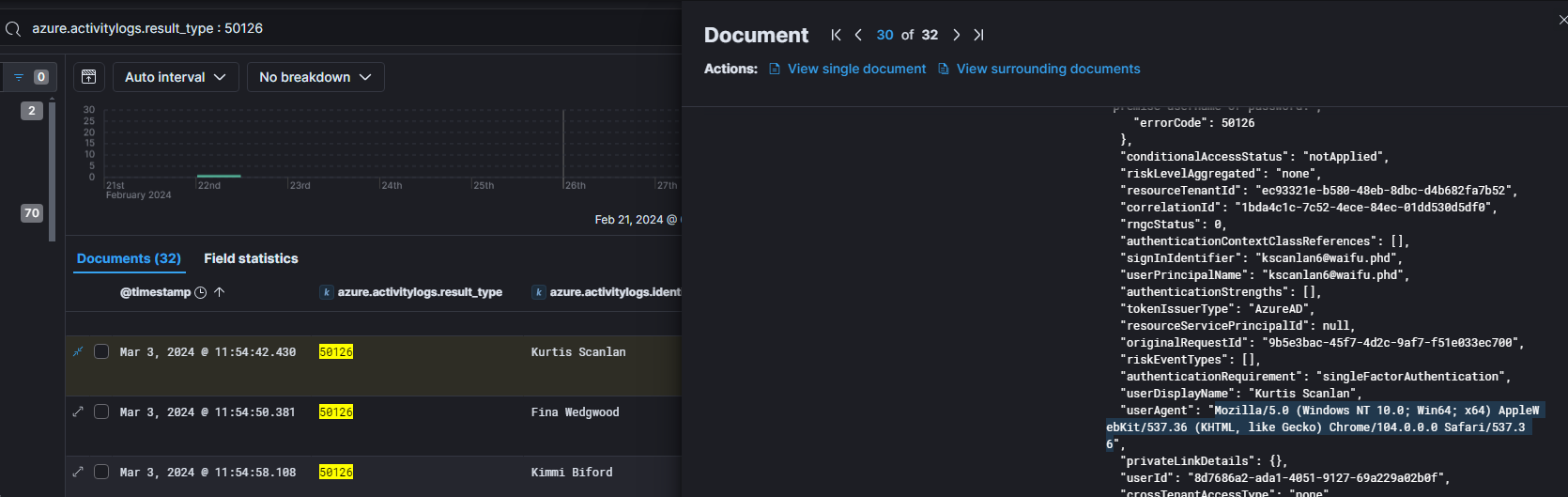Click the authenticationRequirement singleFactorAuthentication line
Screen dimensions: 1568x497
[x=1314, y=377]
